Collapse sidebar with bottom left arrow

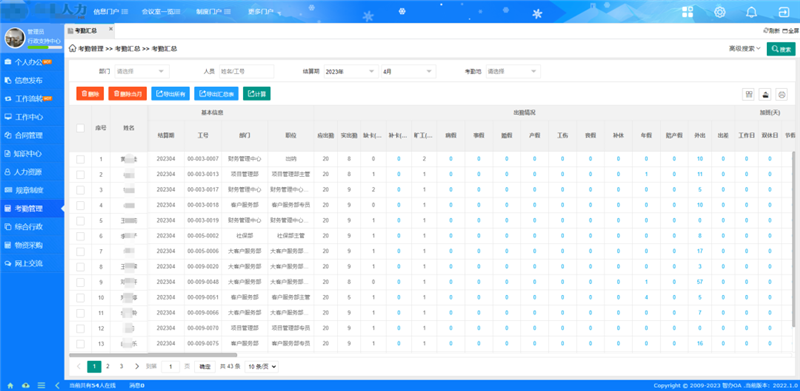click(57, 385)
